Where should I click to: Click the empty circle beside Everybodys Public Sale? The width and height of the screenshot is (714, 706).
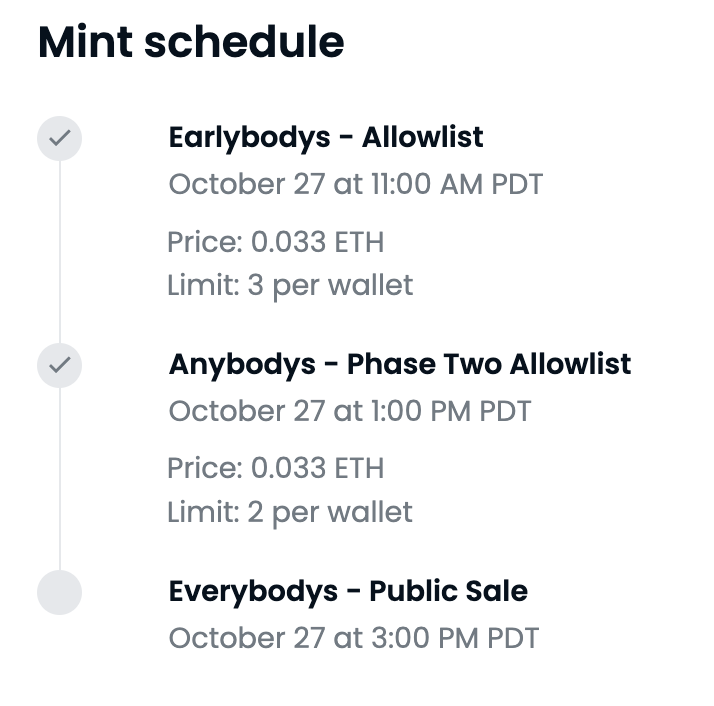59,593
